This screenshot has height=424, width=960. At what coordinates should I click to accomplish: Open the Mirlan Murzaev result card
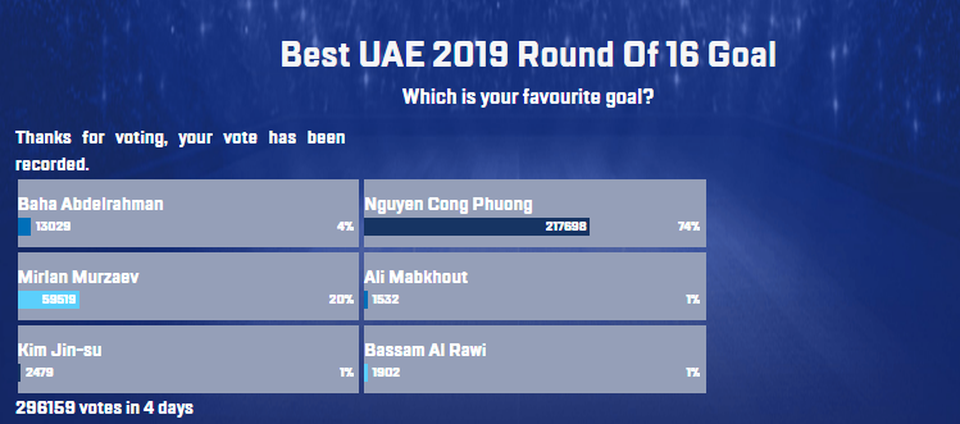click(x=188, y=286)
